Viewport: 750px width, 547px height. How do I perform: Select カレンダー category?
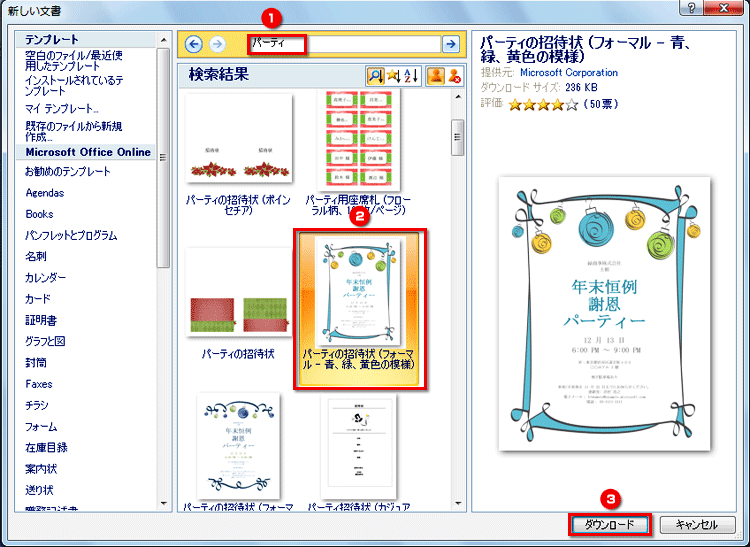tap(45, 277)
